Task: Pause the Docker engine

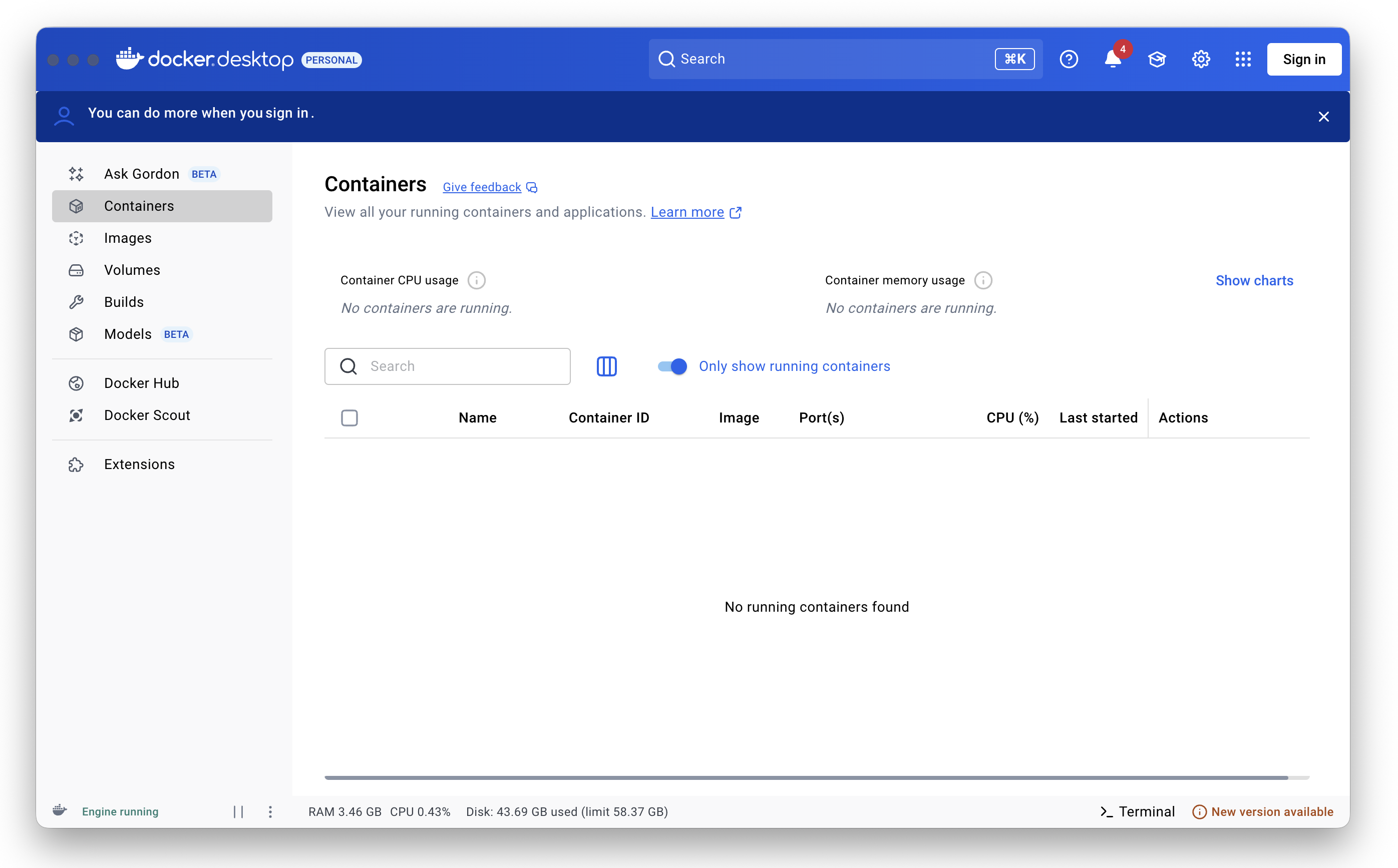Action: click(239, 811)
